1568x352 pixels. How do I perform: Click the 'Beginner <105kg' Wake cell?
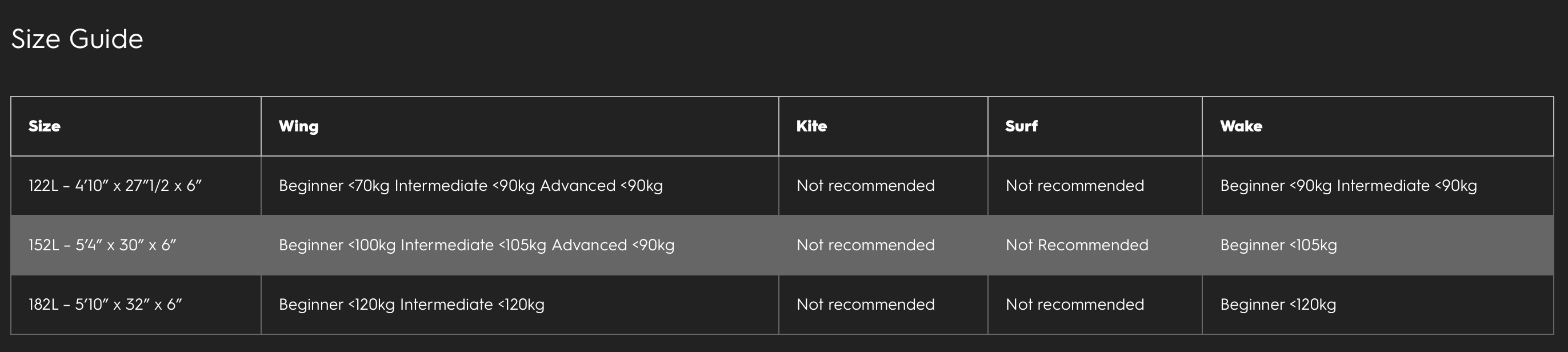point(1278,245)
